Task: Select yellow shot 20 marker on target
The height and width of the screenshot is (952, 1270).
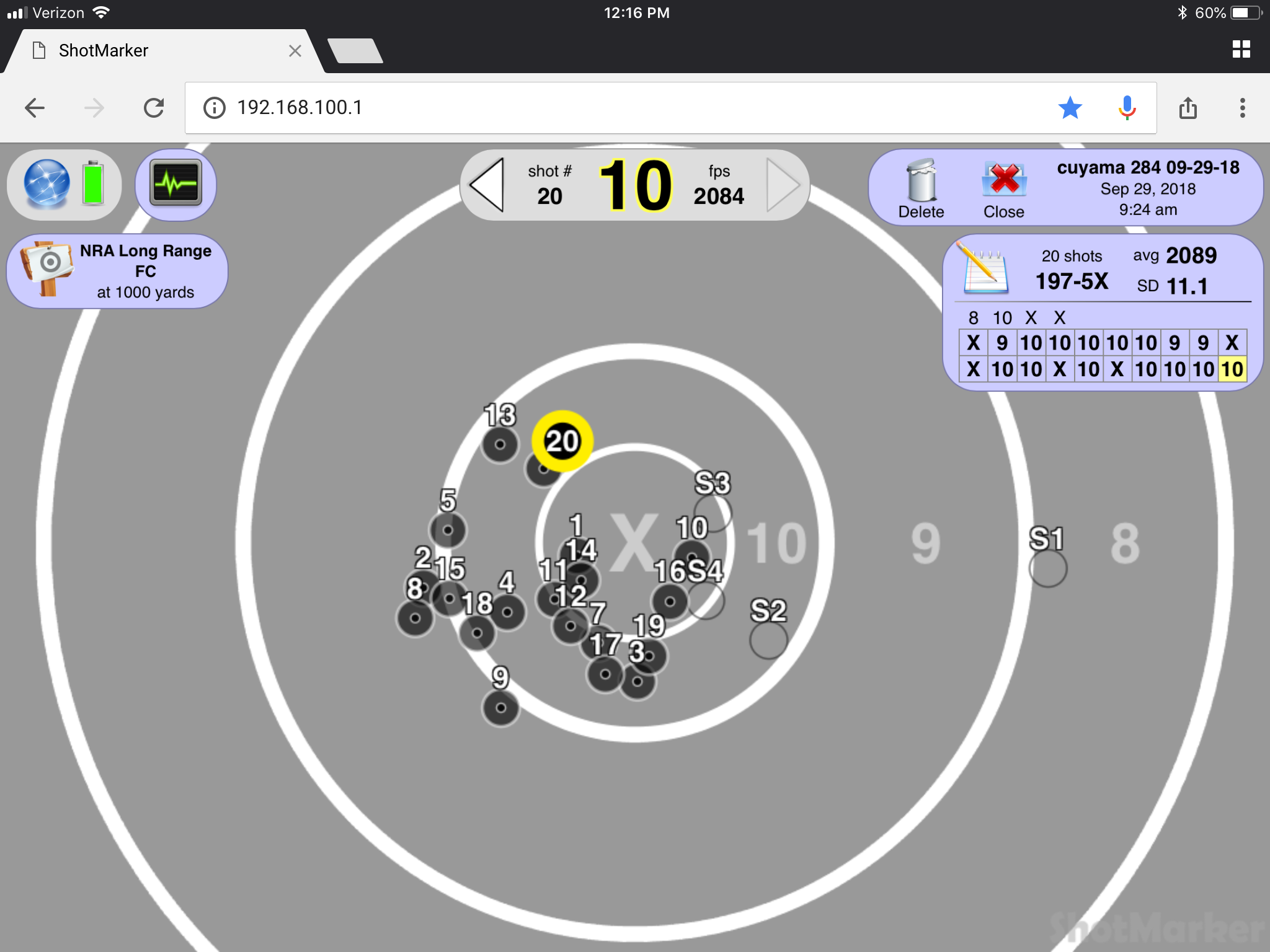Action: pyautogui.click(x=562, y=441)
